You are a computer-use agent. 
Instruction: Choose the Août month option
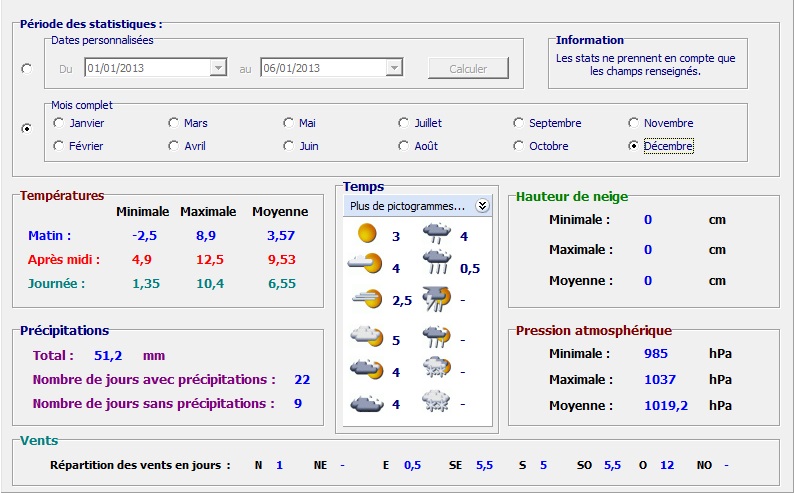[418, 146]
